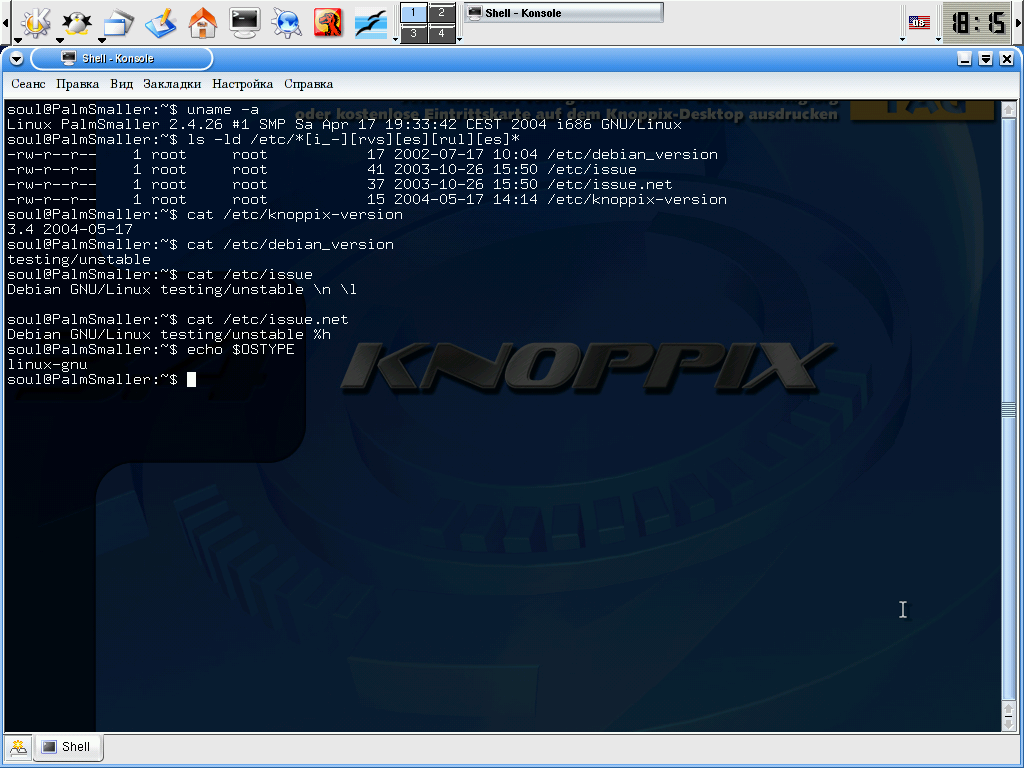Open the Закладки menu
The height and width of the screenshot is (768, 1024).
click(172, 84)
